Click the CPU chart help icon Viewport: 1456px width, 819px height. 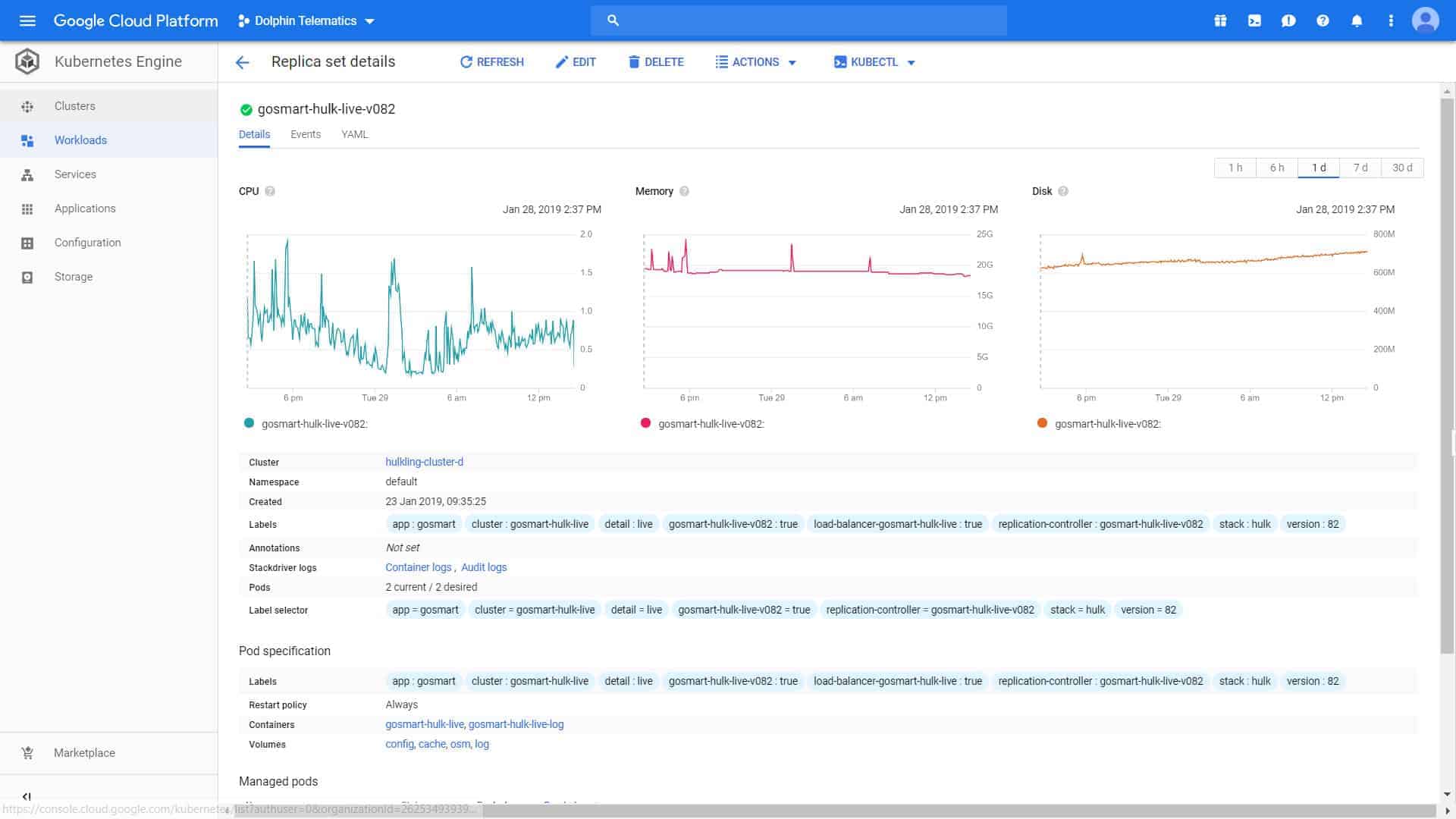[270, 191]
